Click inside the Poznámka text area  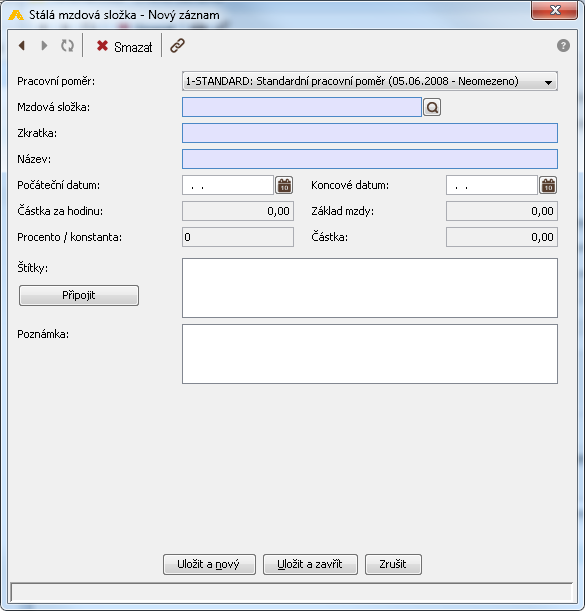point(369,354)
